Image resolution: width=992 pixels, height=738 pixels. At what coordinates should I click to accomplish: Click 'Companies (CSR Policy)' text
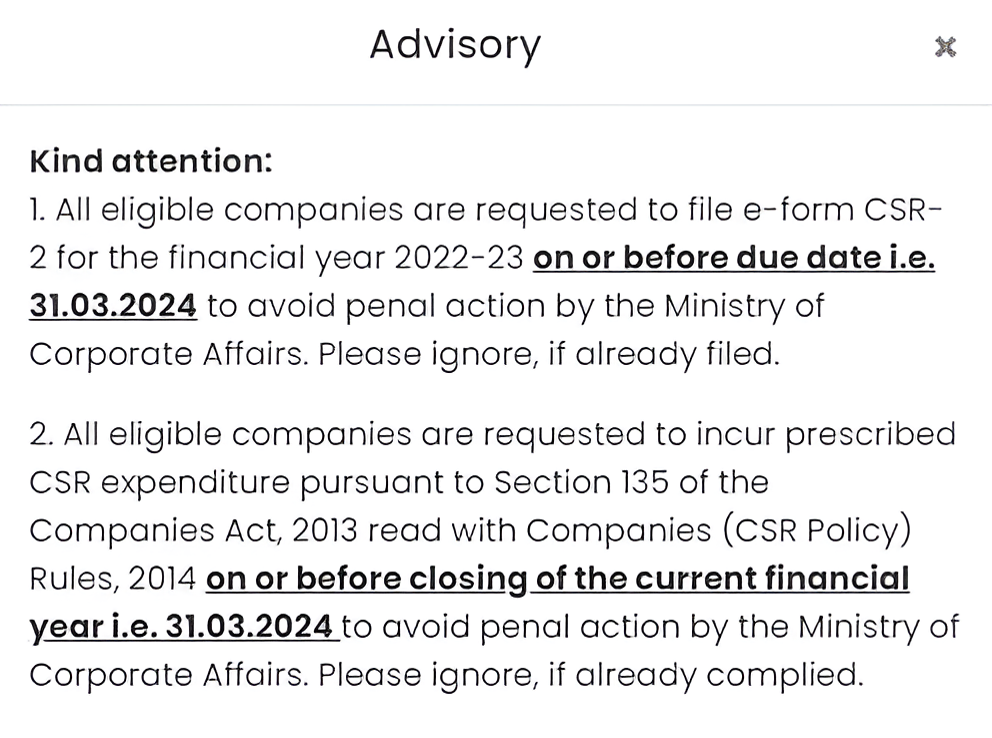pyautogui.click(x=719, y=530)
